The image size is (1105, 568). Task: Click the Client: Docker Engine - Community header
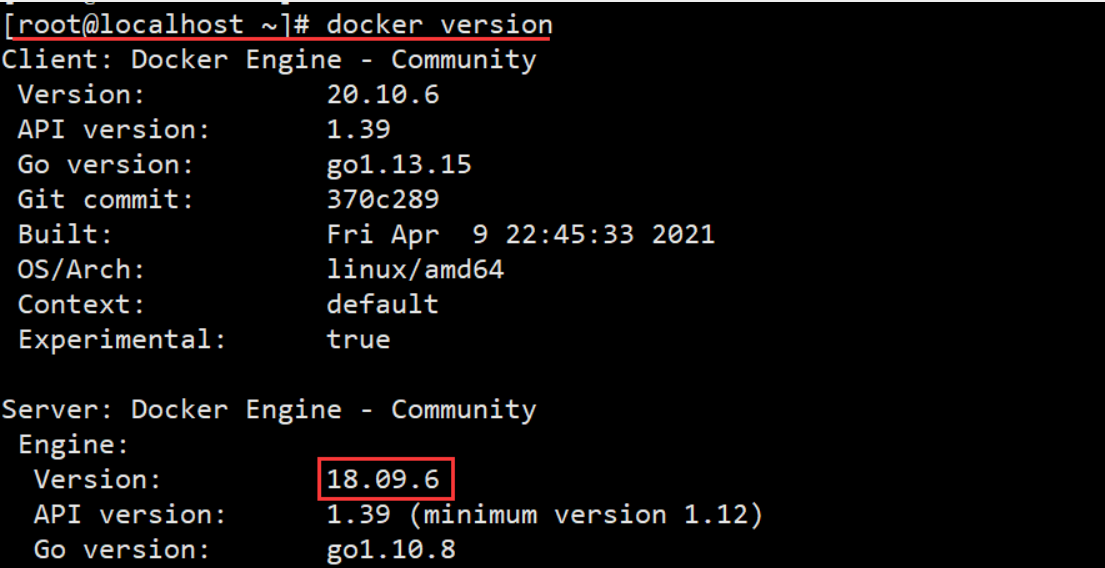[x=268, y=60]
